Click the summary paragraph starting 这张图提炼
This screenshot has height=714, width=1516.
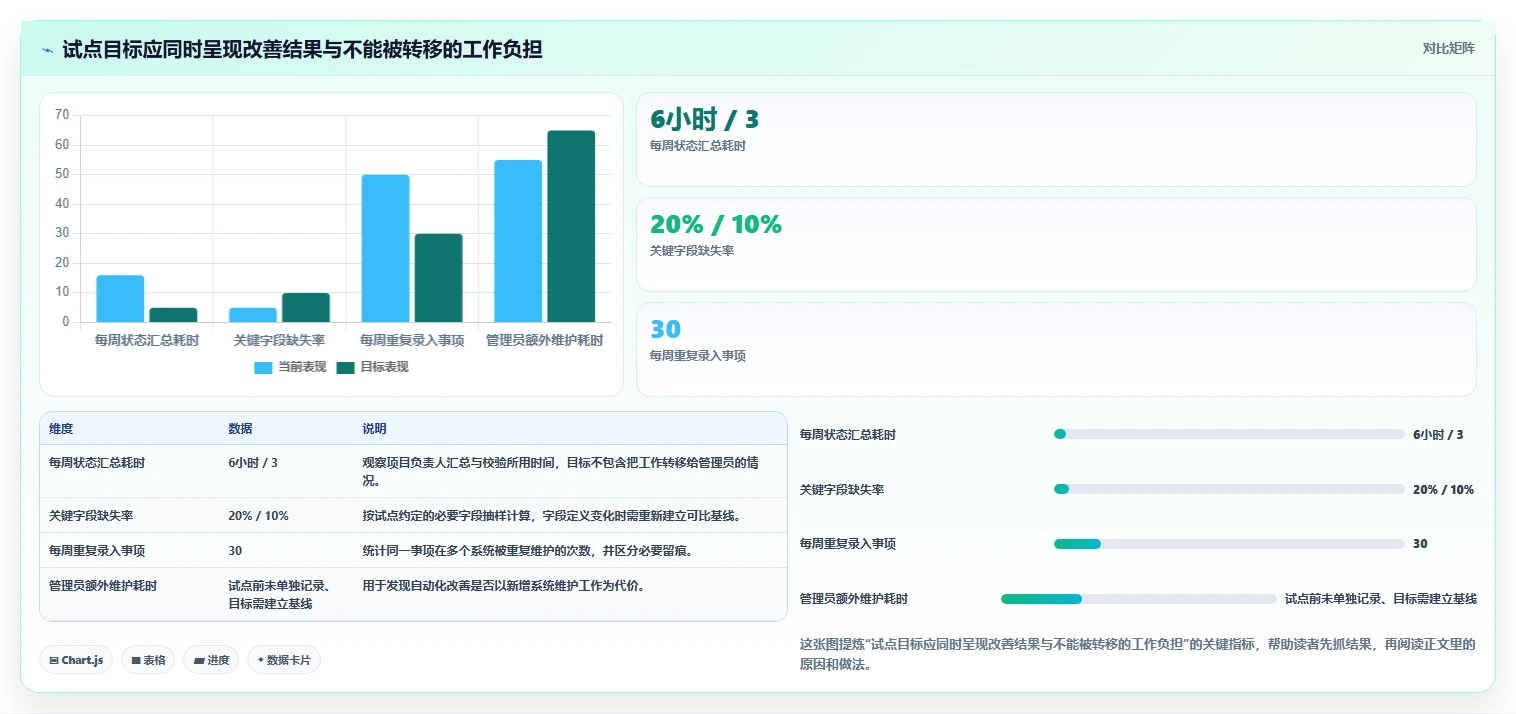[x=1138, y=654]
